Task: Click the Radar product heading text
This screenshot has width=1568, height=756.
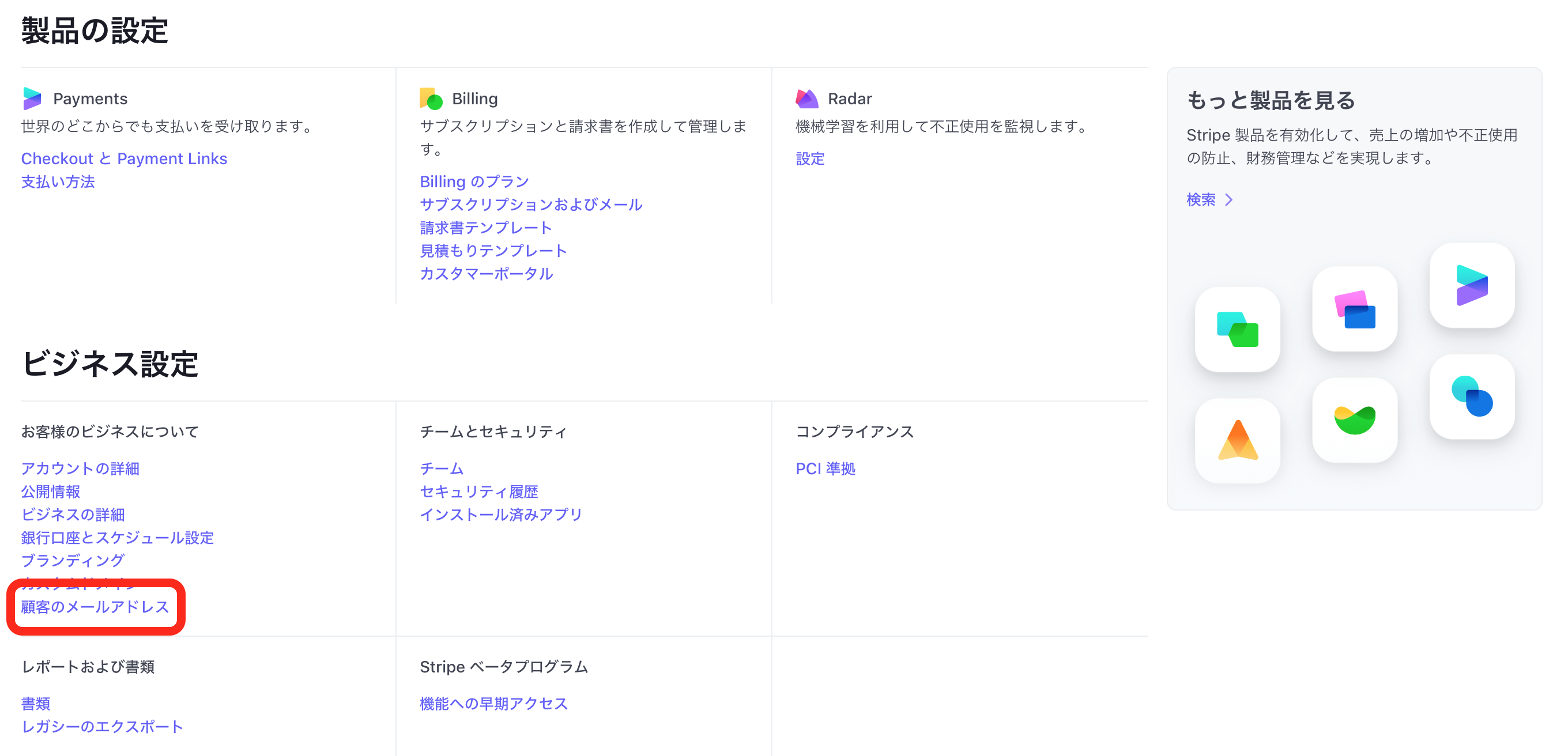Action: point(850,99)
